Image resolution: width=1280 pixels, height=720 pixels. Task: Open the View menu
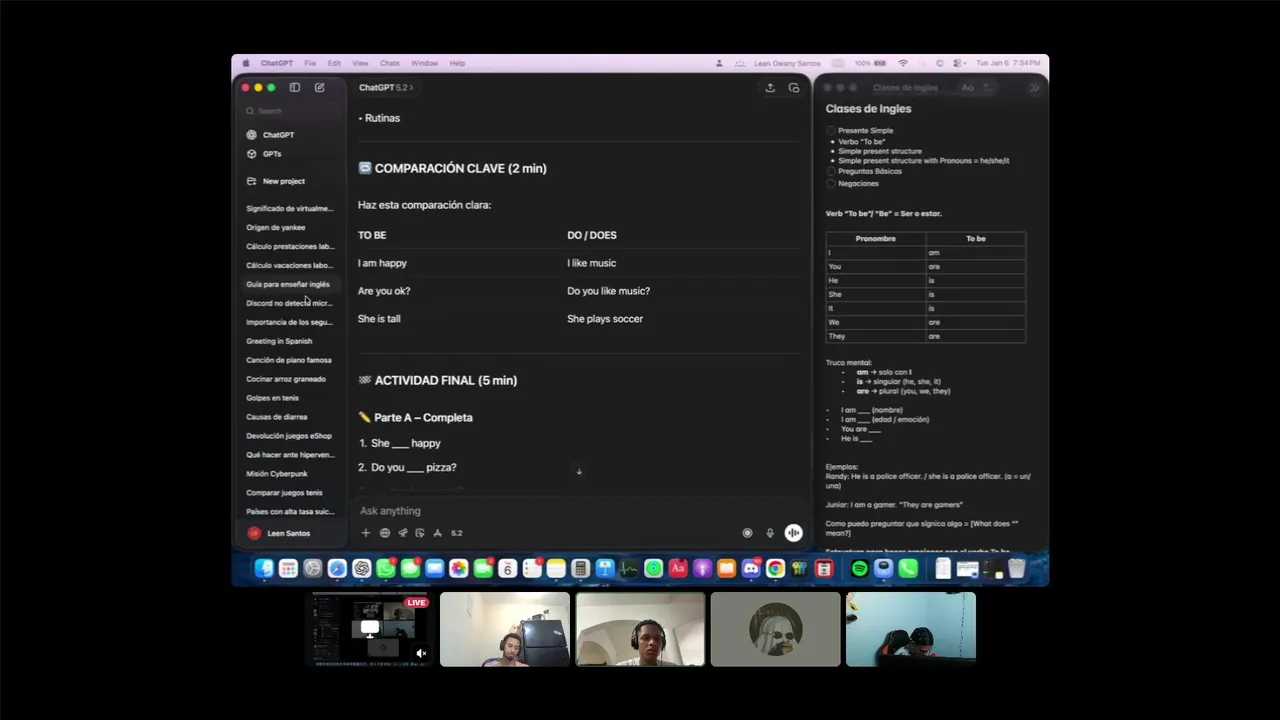(360, 63)
